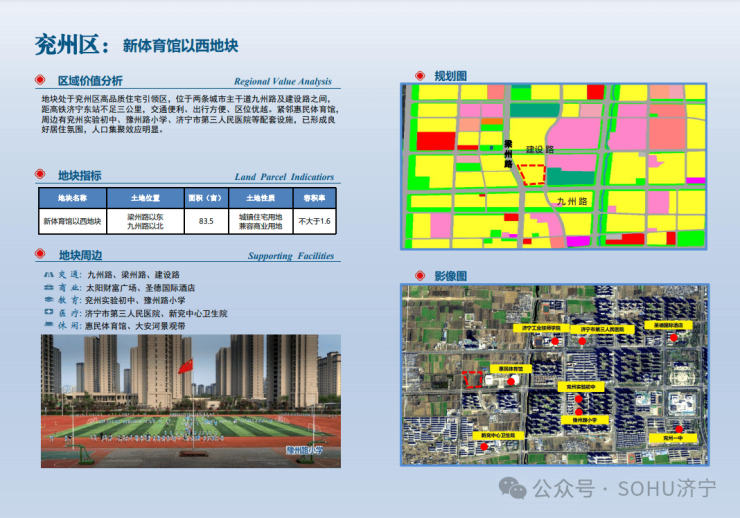This screenshot has width=740, height=518.
Task: Click the graduation cap icon of the 教育 row
Action: click(49, 300)
